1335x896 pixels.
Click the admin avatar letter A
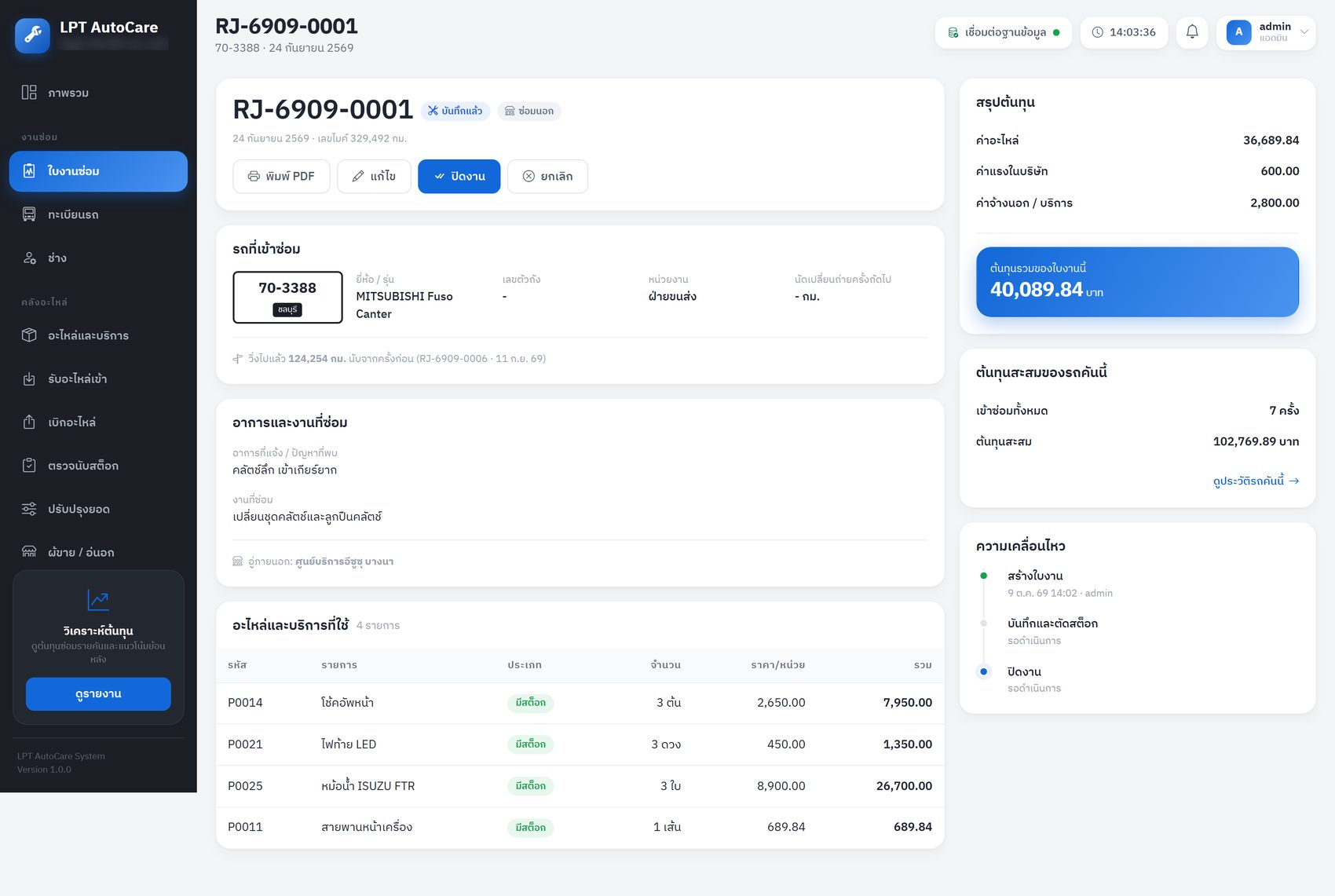click(x=1238, y=32)
